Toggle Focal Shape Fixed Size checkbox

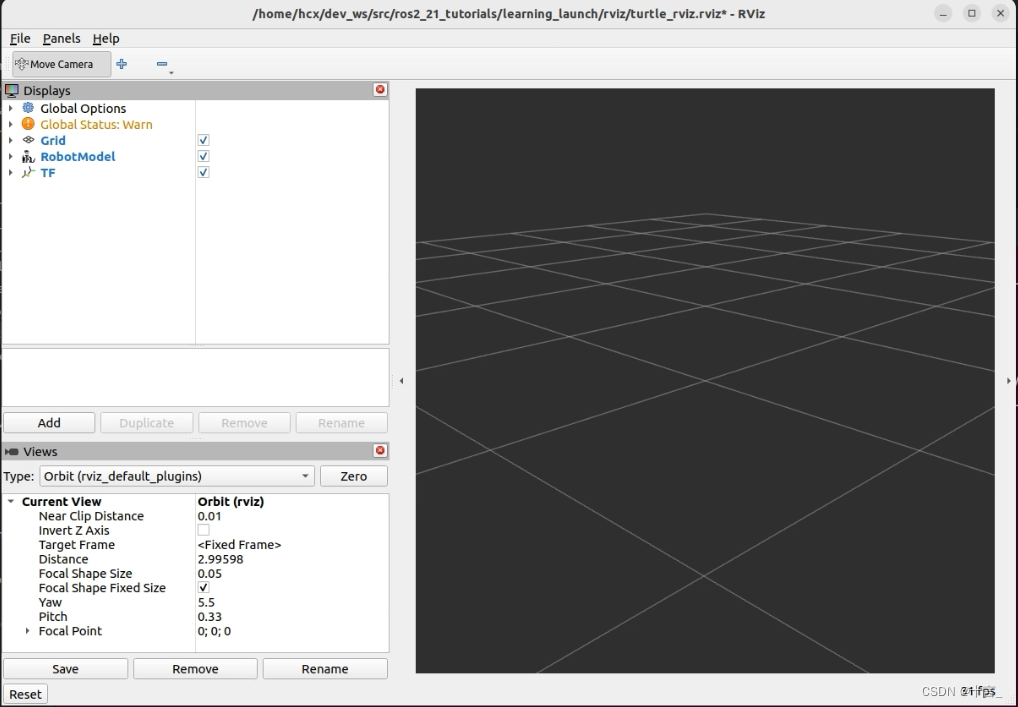pyautogui.click(x=203, y=588)
